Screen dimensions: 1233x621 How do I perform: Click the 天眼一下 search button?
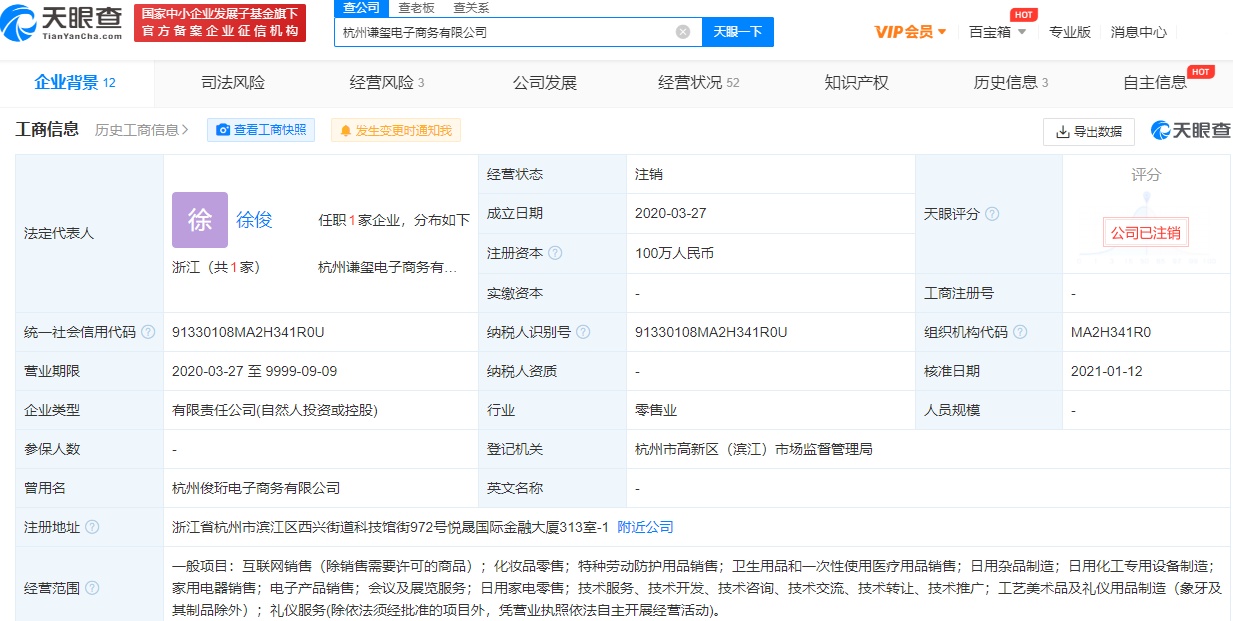(x=738, y=32)
